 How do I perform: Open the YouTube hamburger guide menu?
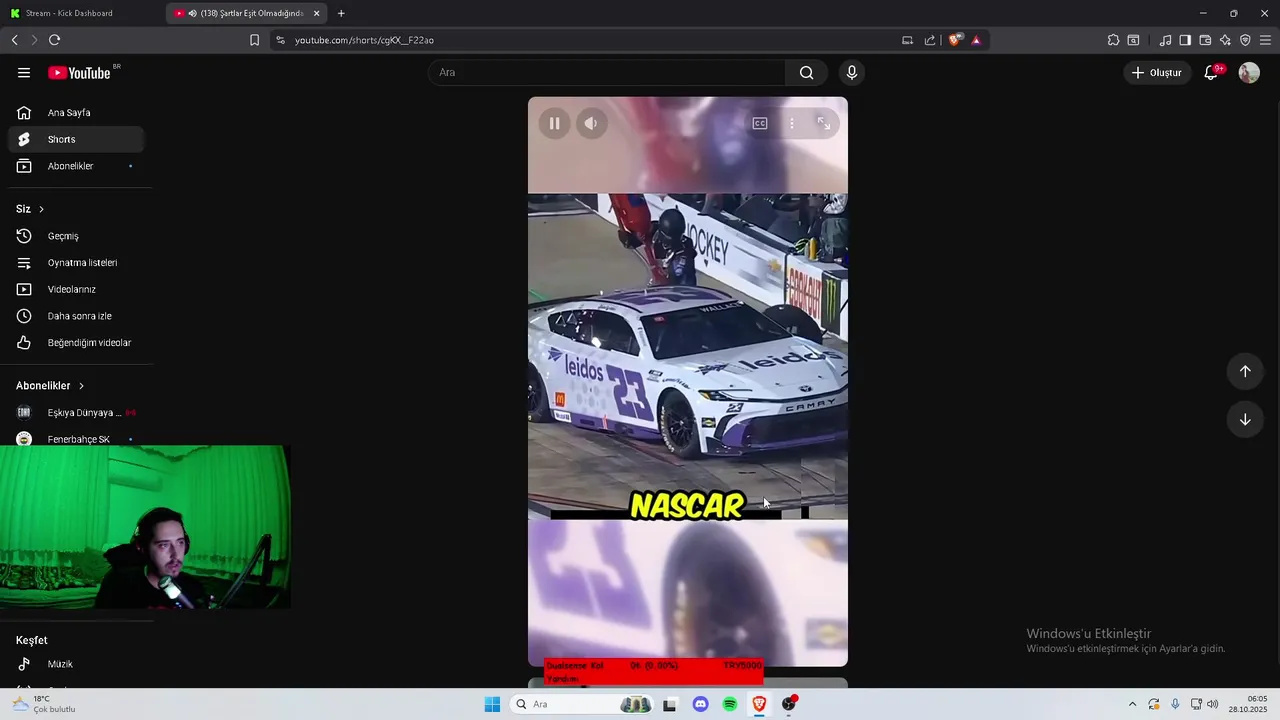pyautogui.click(x=24, y=72)
